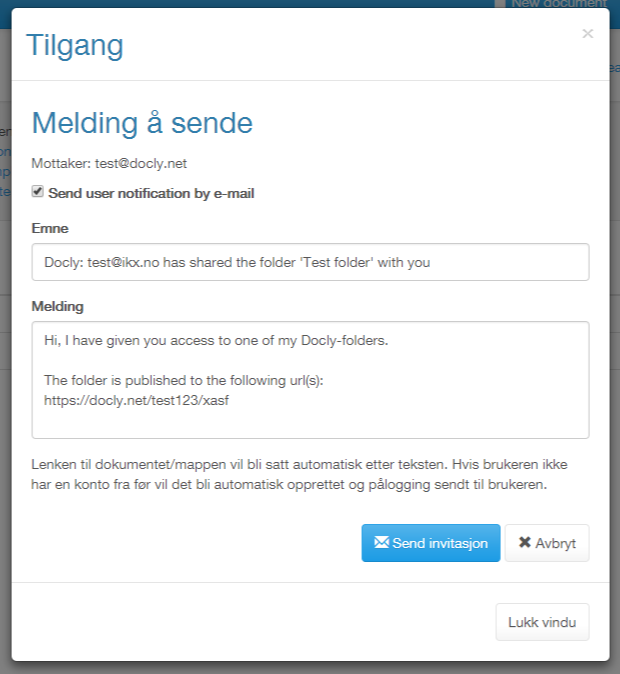This screenshot has width=620, height=674.
Task: Close the Tilgang dialog with the × icon
Action: point(587,34)
